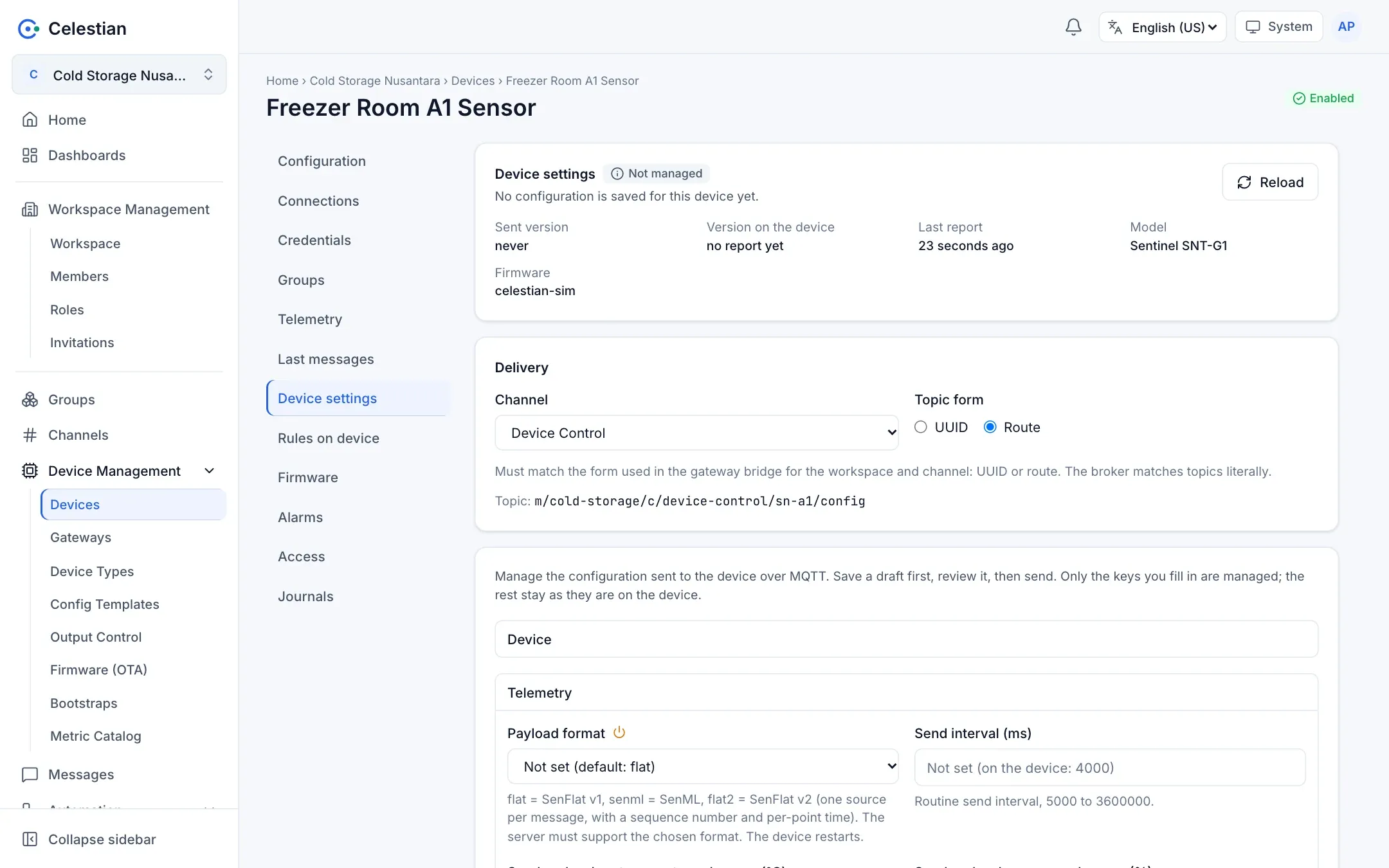The height and width of the screenshot is (868, 1389).
Task: Switch to the Configuration tab
Action: (x=322, y=161)
